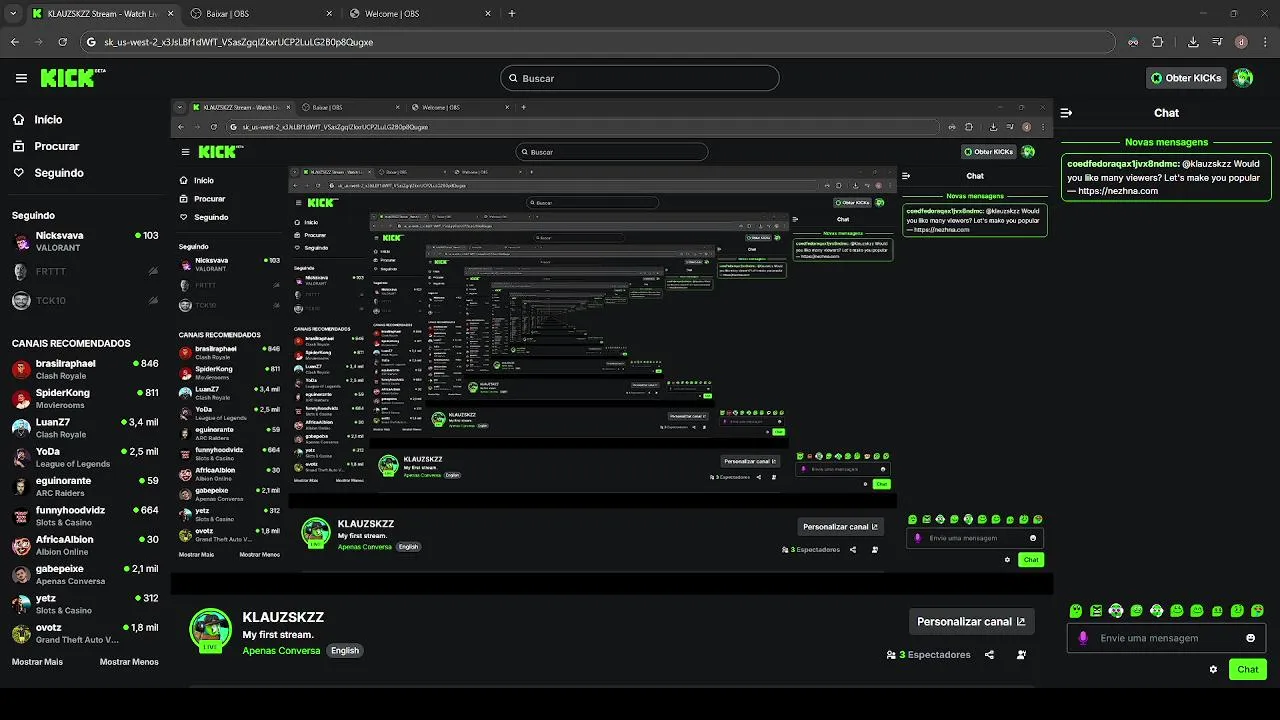The height and width of the screenshot is (720, 1280).
Task: Go forward with browser forward arrow
Action: click(38, 42)
